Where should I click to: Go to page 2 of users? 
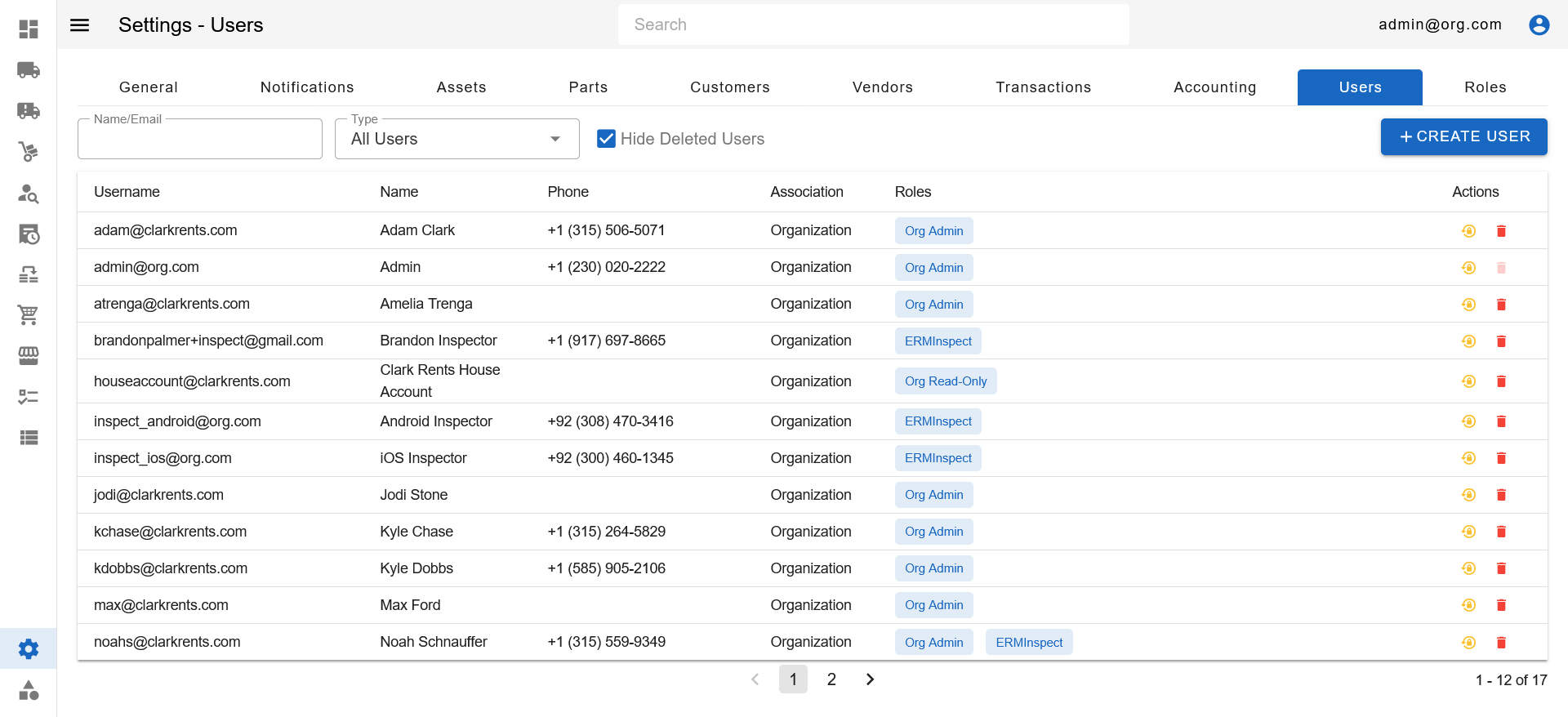(x=831, y=679)
